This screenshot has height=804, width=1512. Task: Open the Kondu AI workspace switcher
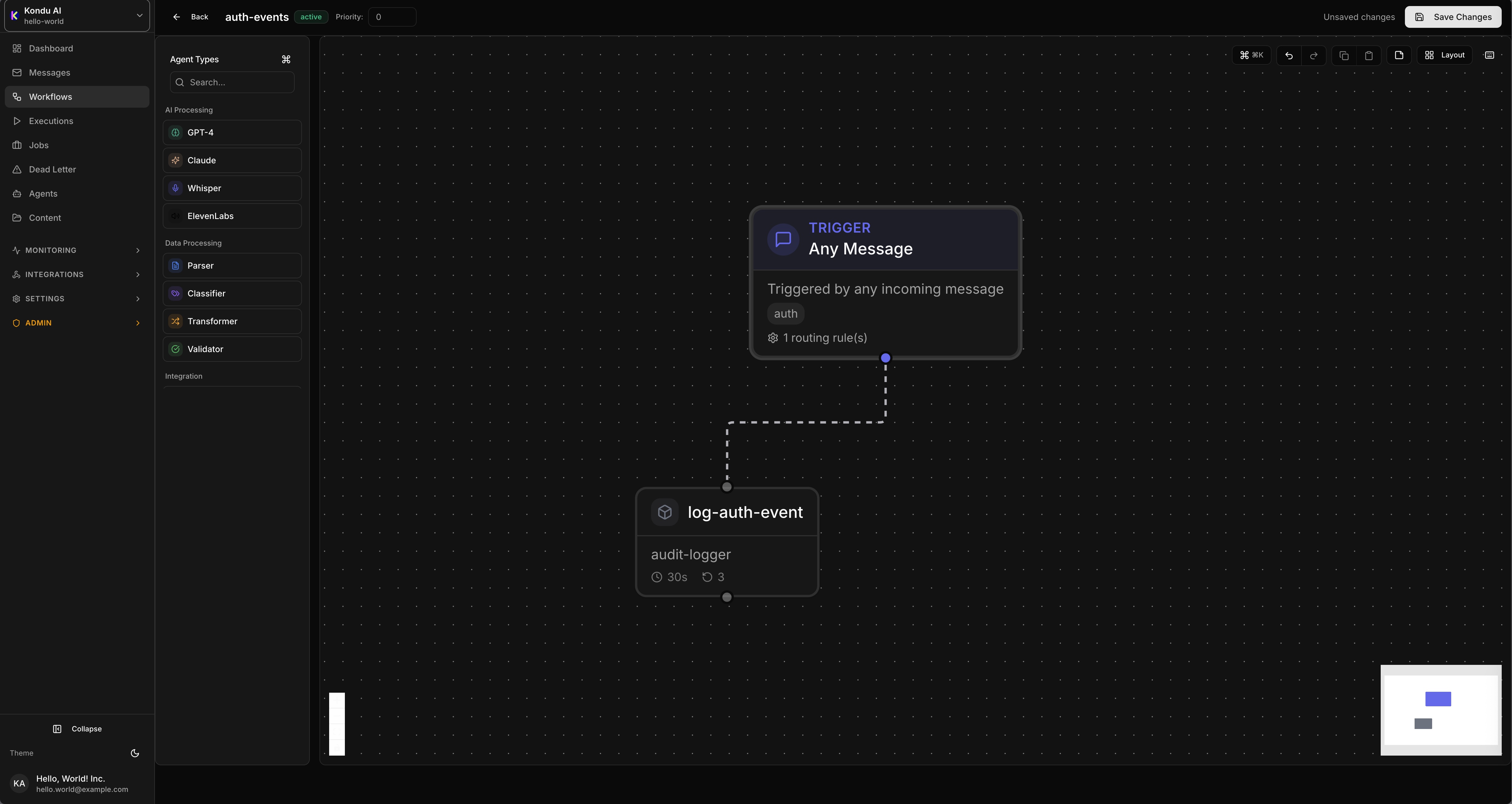click(76, 15)
